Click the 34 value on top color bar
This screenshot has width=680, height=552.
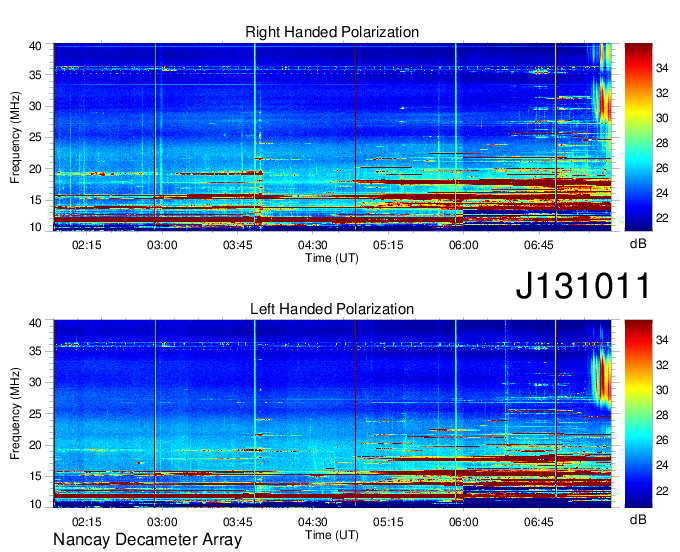click(662, 68)
